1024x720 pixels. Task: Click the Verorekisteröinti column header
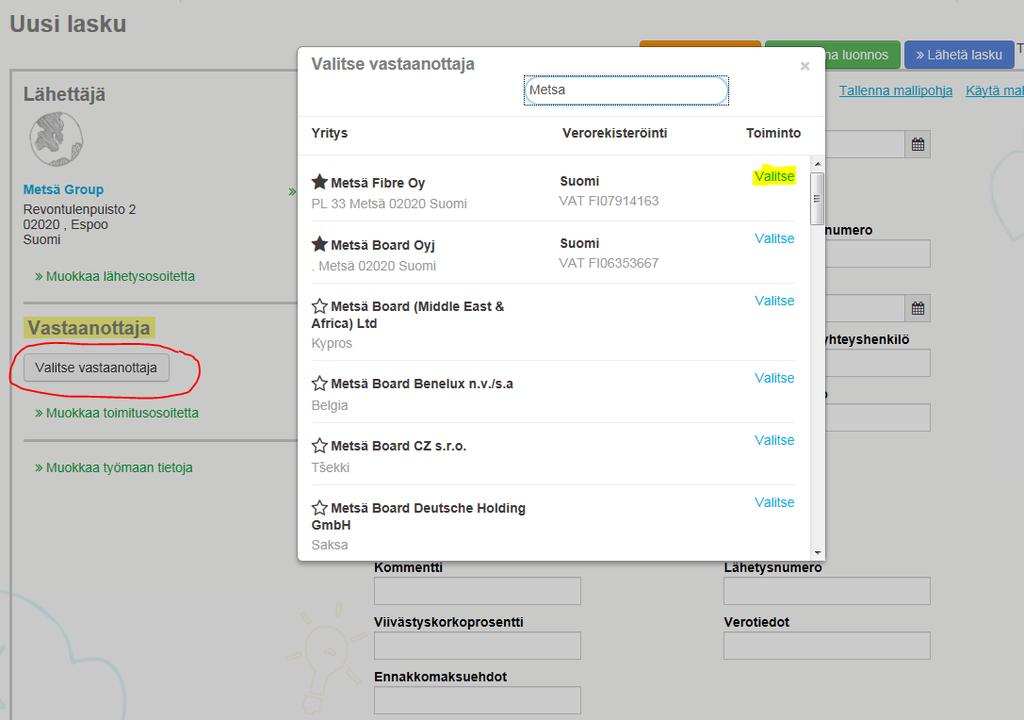click(615, 133)
